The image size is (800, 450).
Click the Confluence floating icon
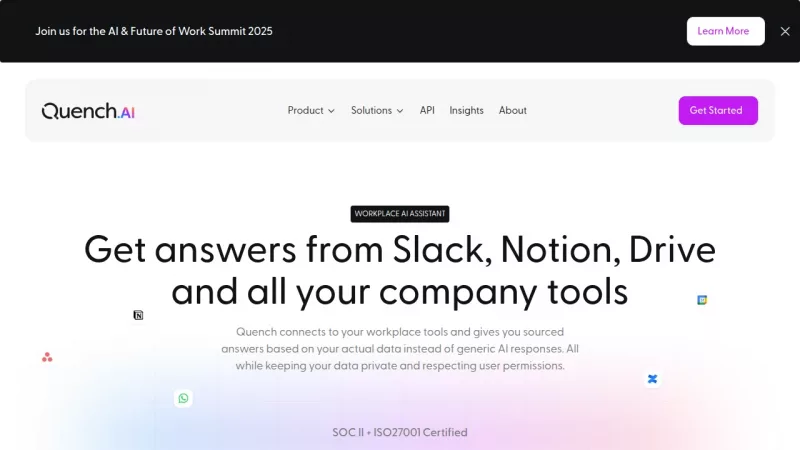point(652,379)
